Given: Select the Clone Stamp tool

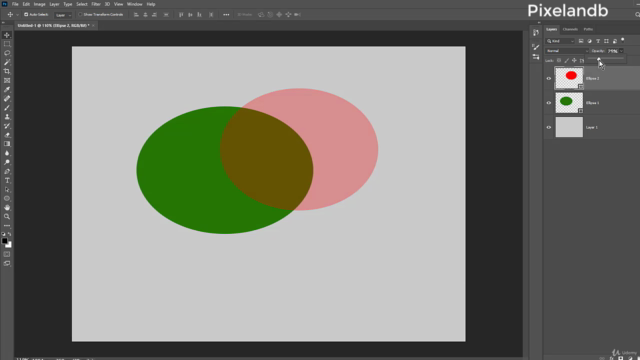Looking at the screenshot, I should 7,117.
